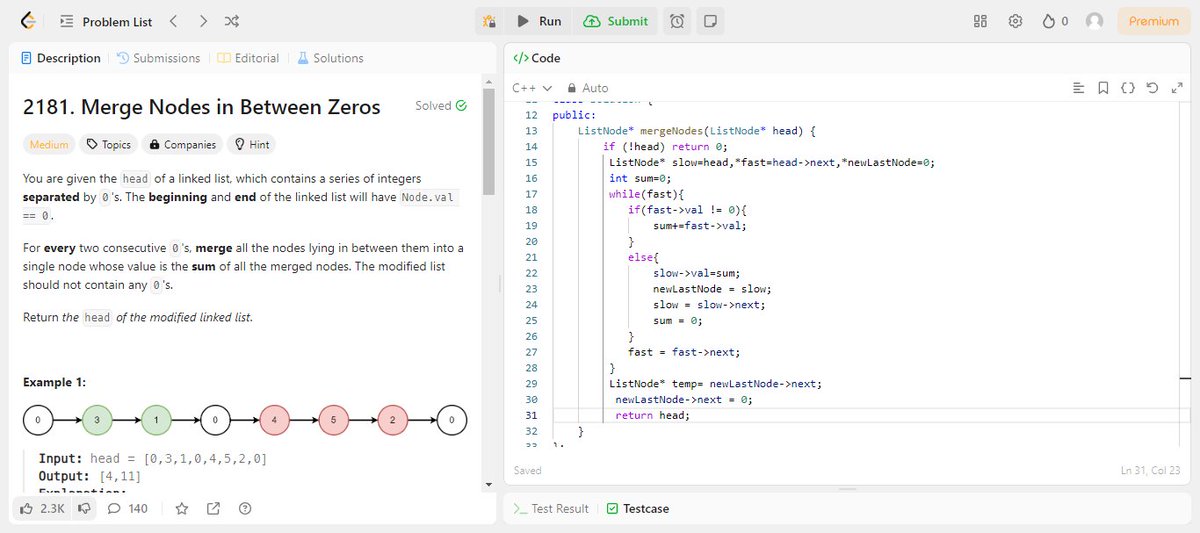Start the timer alarm clock icon

click(677, 21)
